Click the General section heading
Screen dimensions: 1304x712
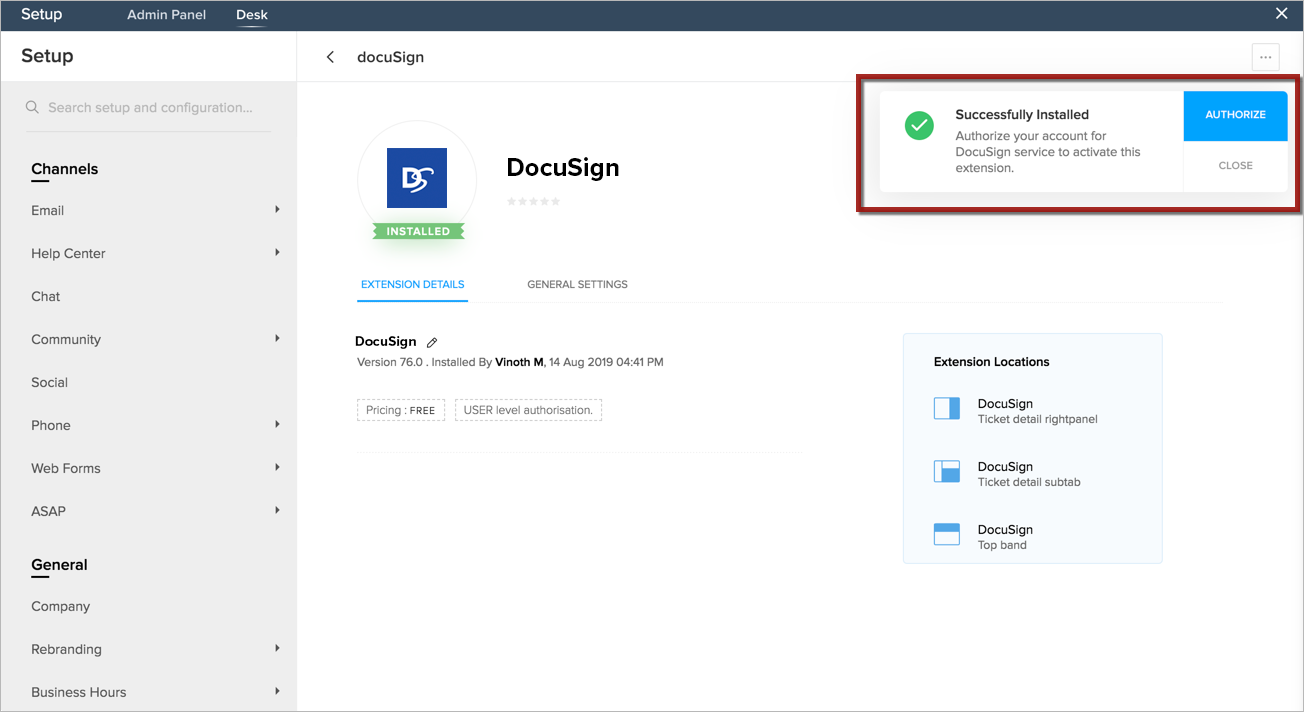tap(59, 565)
